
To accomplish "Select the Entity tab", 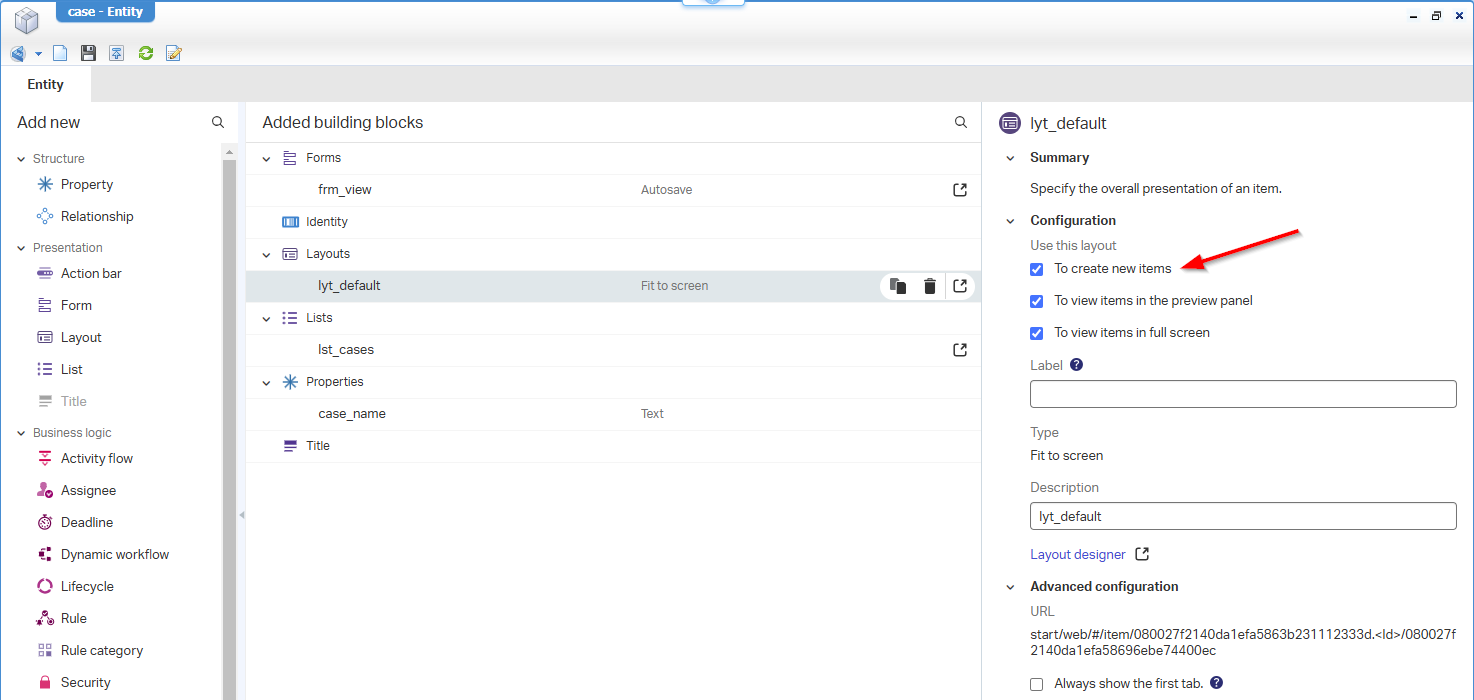I will pos(45,85).
